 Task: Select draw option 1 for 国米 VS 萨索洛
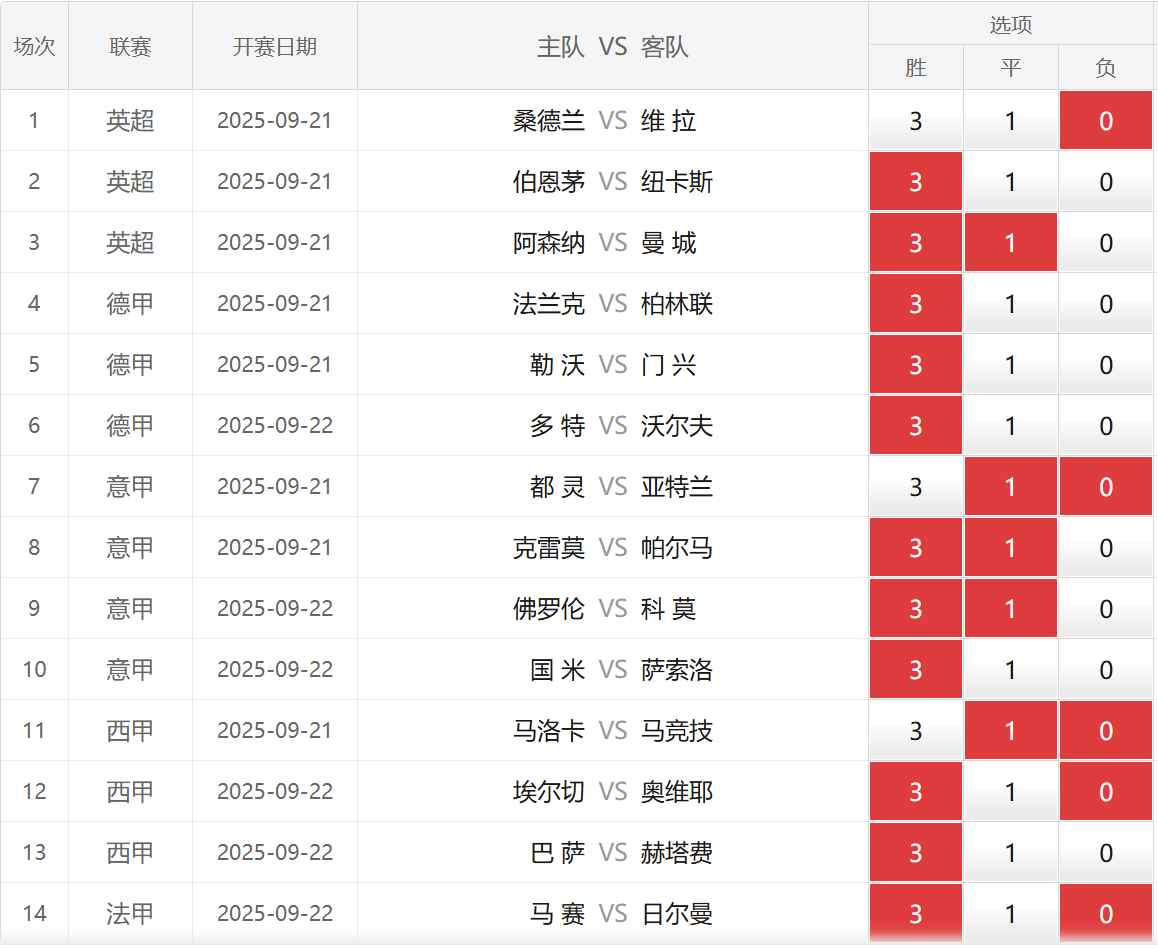point(1010,670)
